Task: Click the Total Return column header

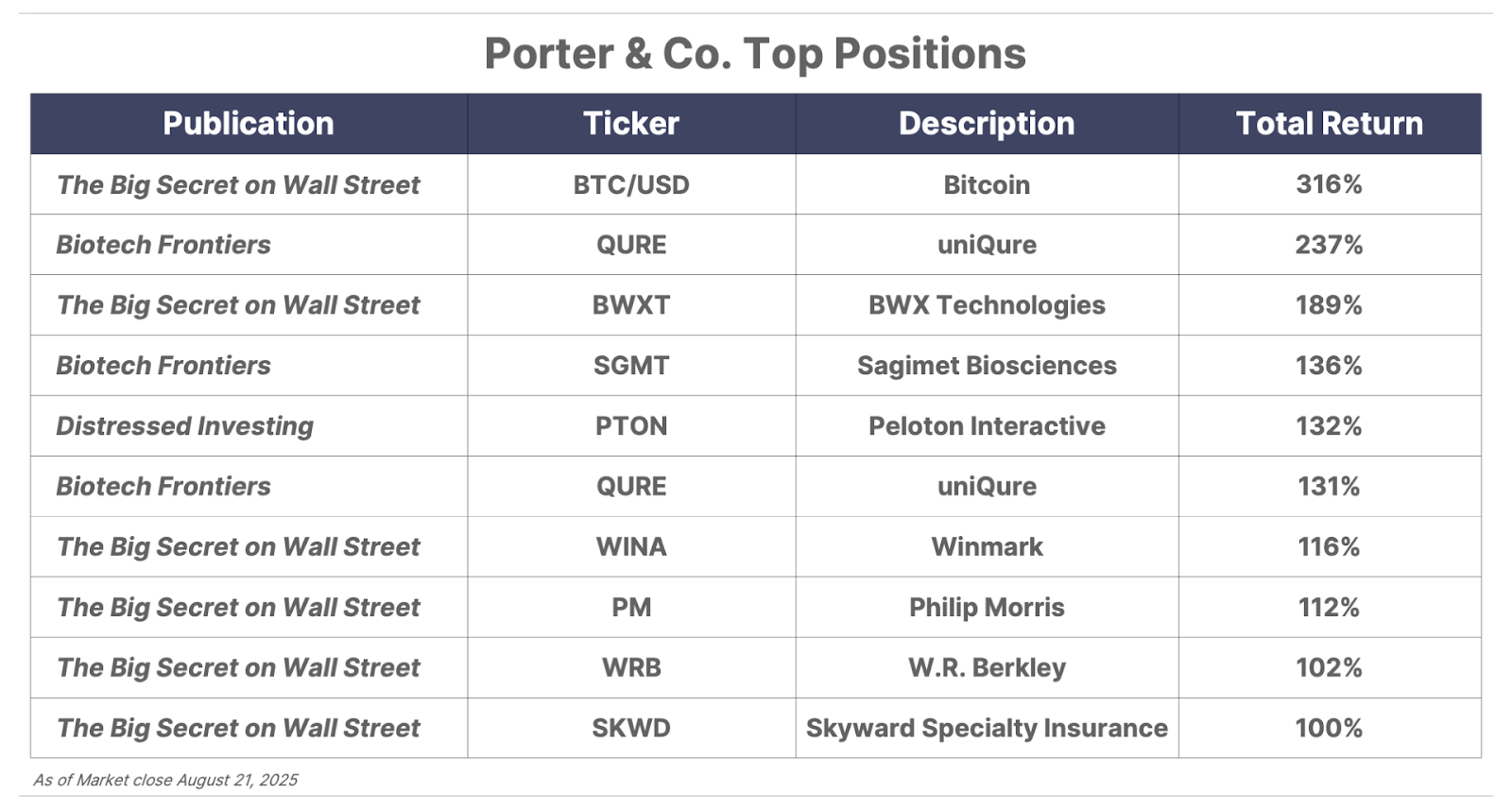Action: point(1330,124)
